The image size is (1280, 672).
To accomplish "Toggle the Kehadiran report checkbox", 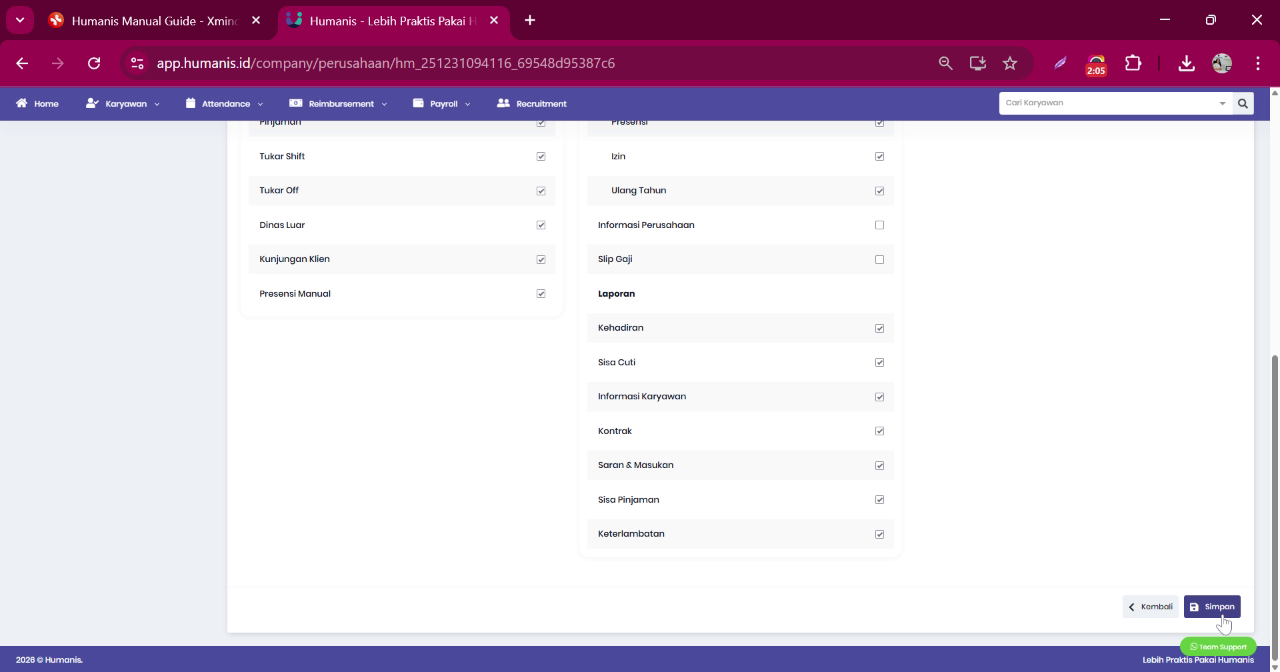I will tap(880, 328).
